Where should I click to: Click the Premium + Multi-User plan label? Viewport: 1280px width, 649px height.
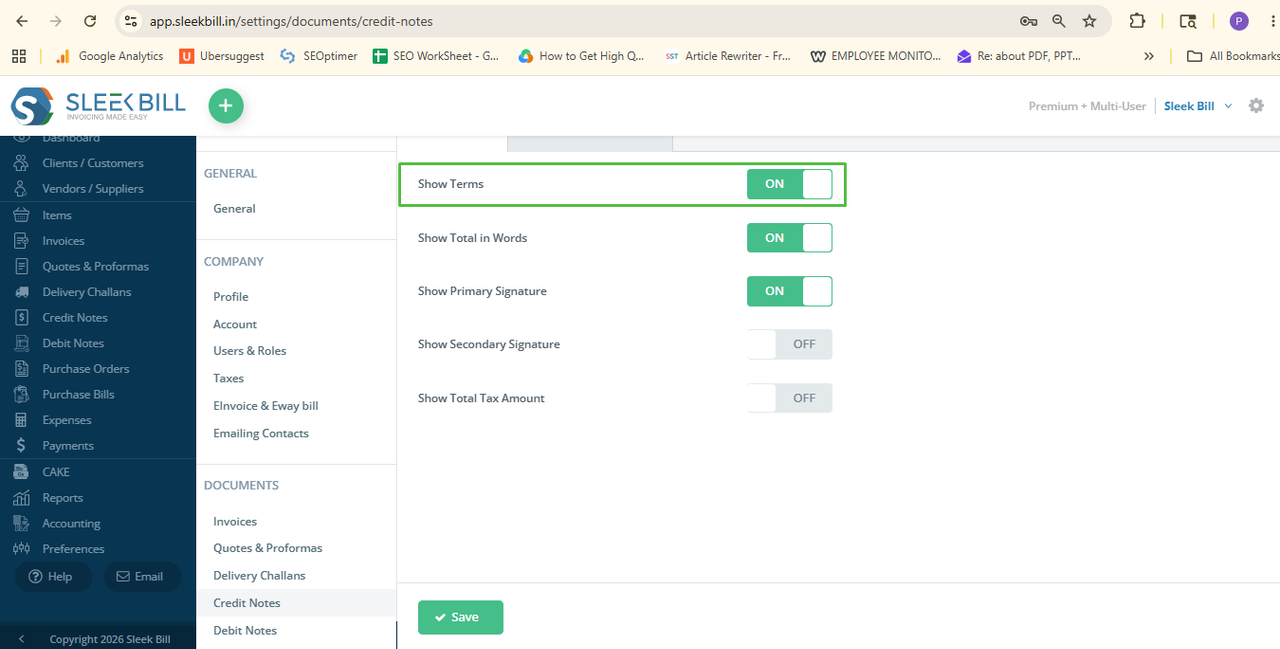1087,106
